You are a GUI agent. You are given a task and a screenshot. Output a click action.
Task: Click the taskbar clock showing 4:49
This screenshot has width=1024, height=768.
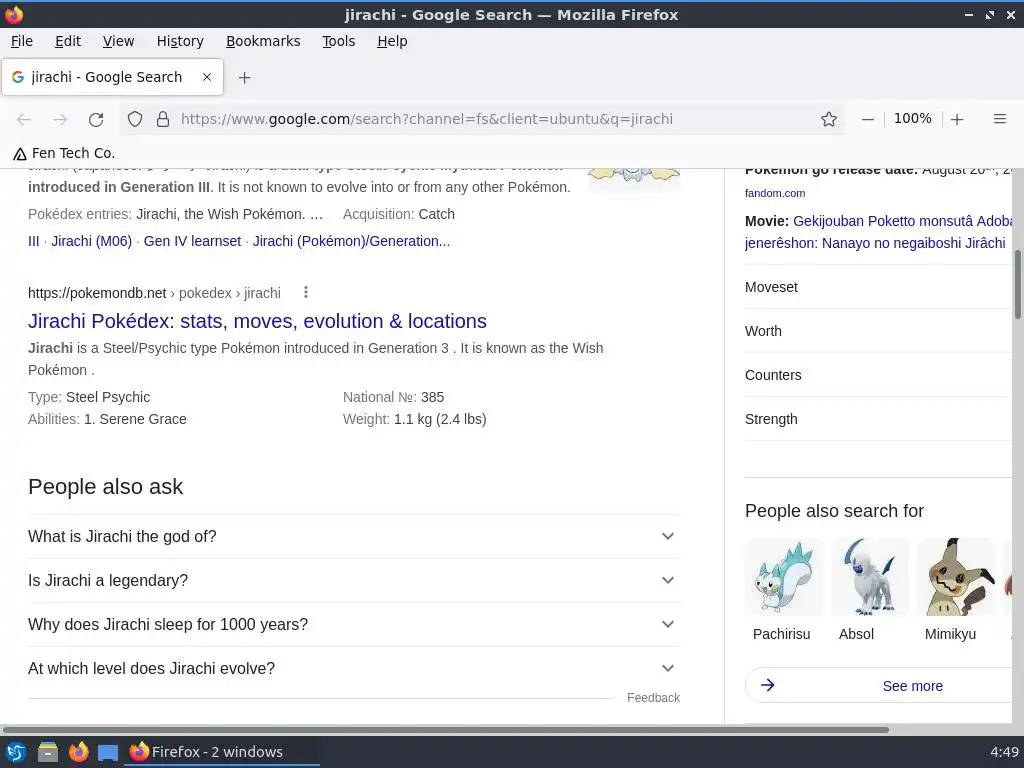1004,752
